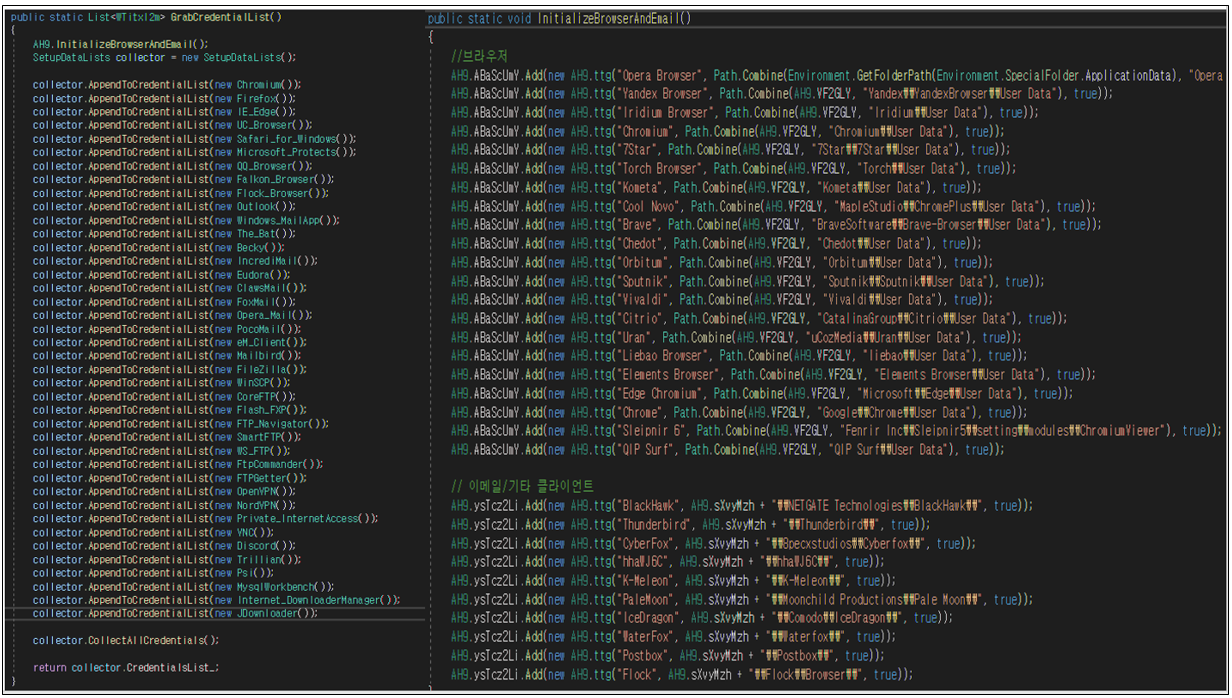Screen dimensions: 1232x698
Task: Select the "7Star" entry line
Action: [731, 150]
